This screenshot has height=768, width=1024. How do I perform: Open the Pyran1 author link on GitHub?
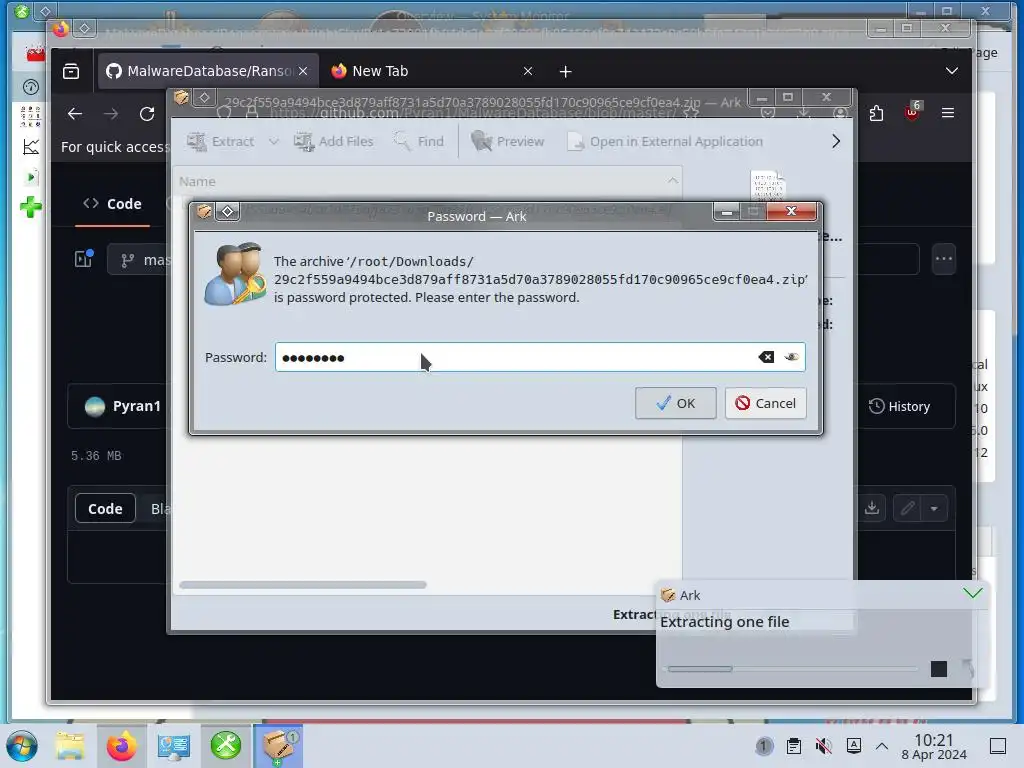click(x=136, y=406)
